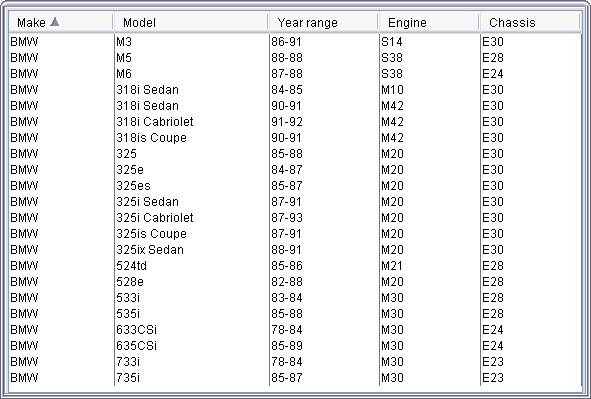The image size is (591, 399).
Task: Click the S14 engine cell
Action: click(430, 42)
